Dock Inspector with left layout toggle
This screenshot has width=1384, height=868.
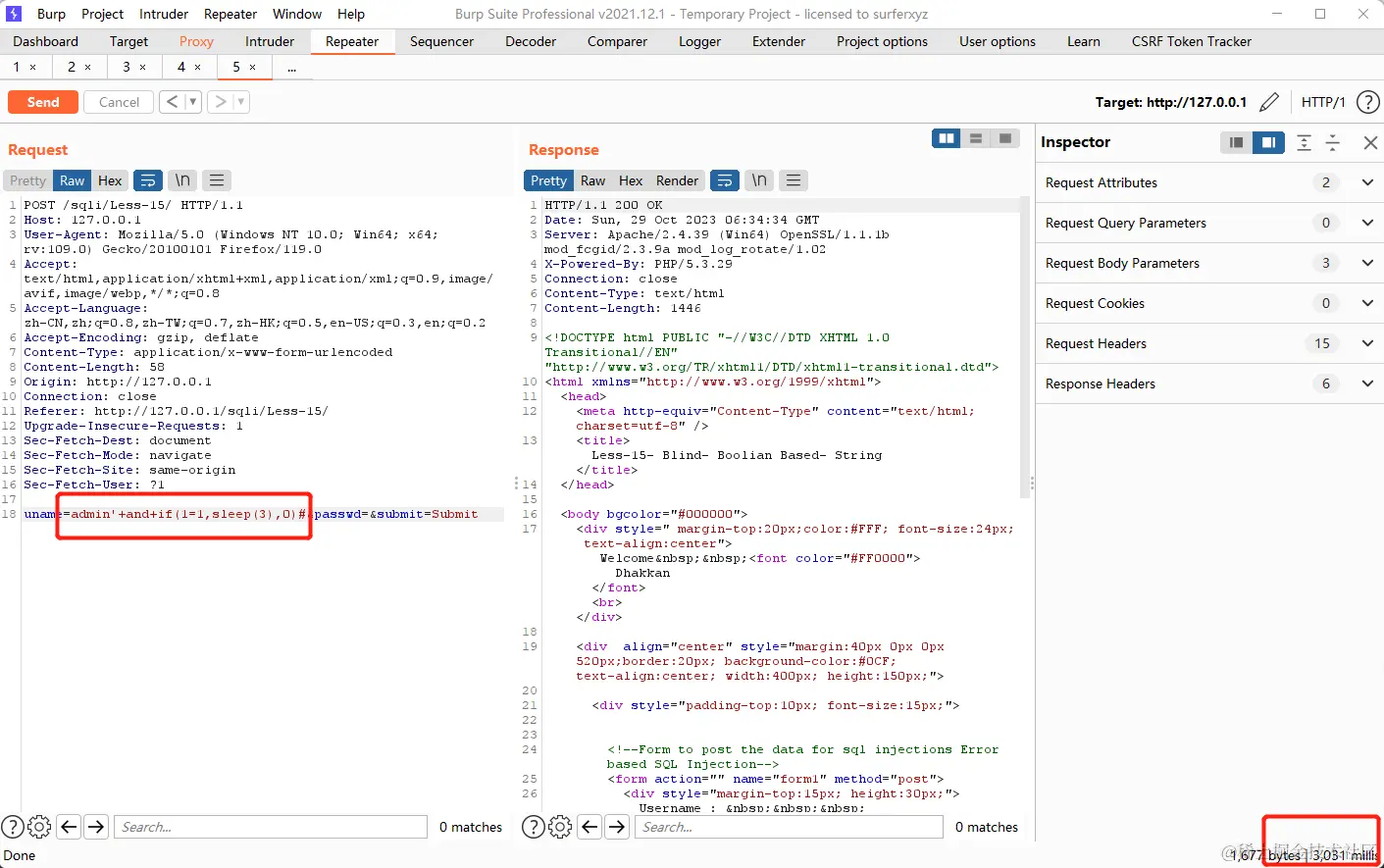point(1236,142)
